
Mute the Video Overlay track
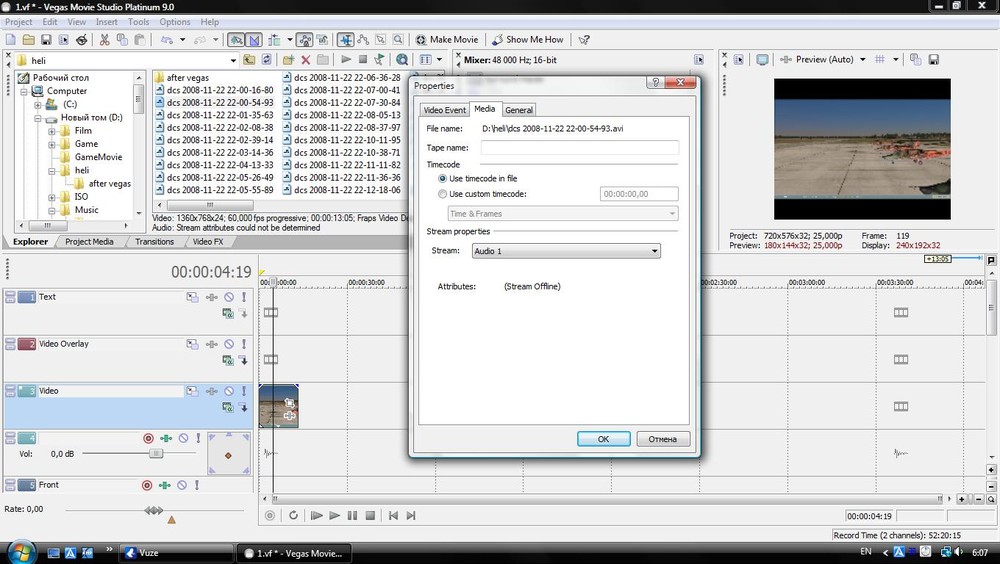pyautogui.click(x=228, y=344)
